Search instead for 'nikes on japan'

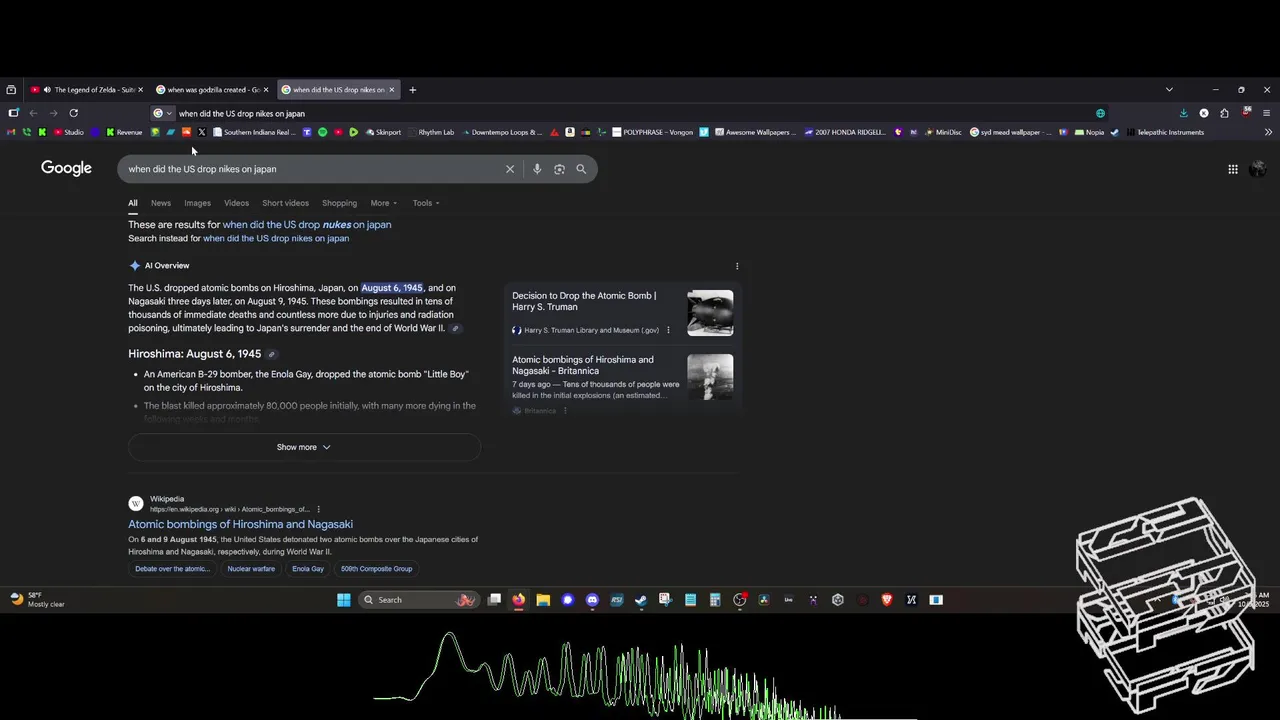276,239
